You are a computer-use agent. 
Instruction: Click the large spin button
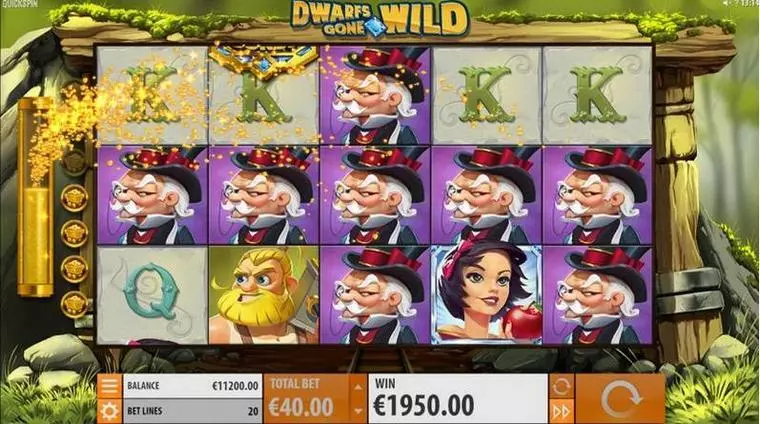[620, 399]
